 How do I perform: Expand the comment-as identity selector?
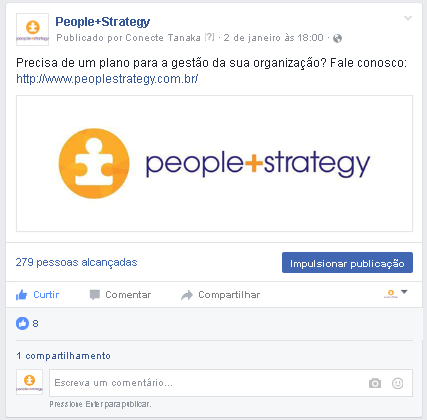[396, 294]
